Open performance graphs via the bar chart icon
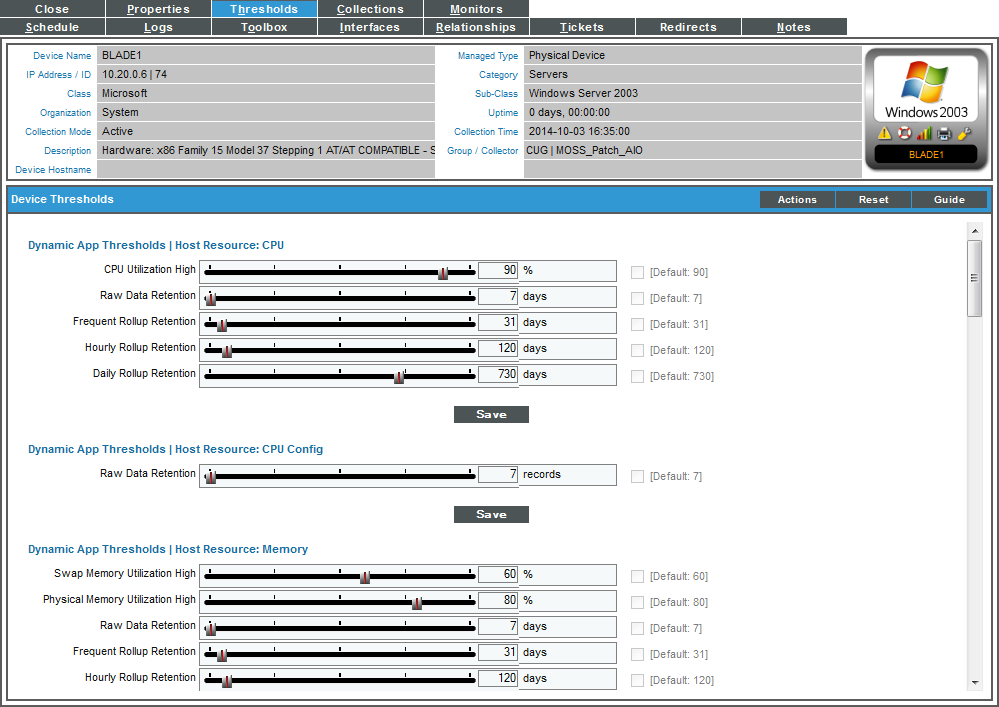This screenshot has height=707, width=999. (x=924, y=133)
